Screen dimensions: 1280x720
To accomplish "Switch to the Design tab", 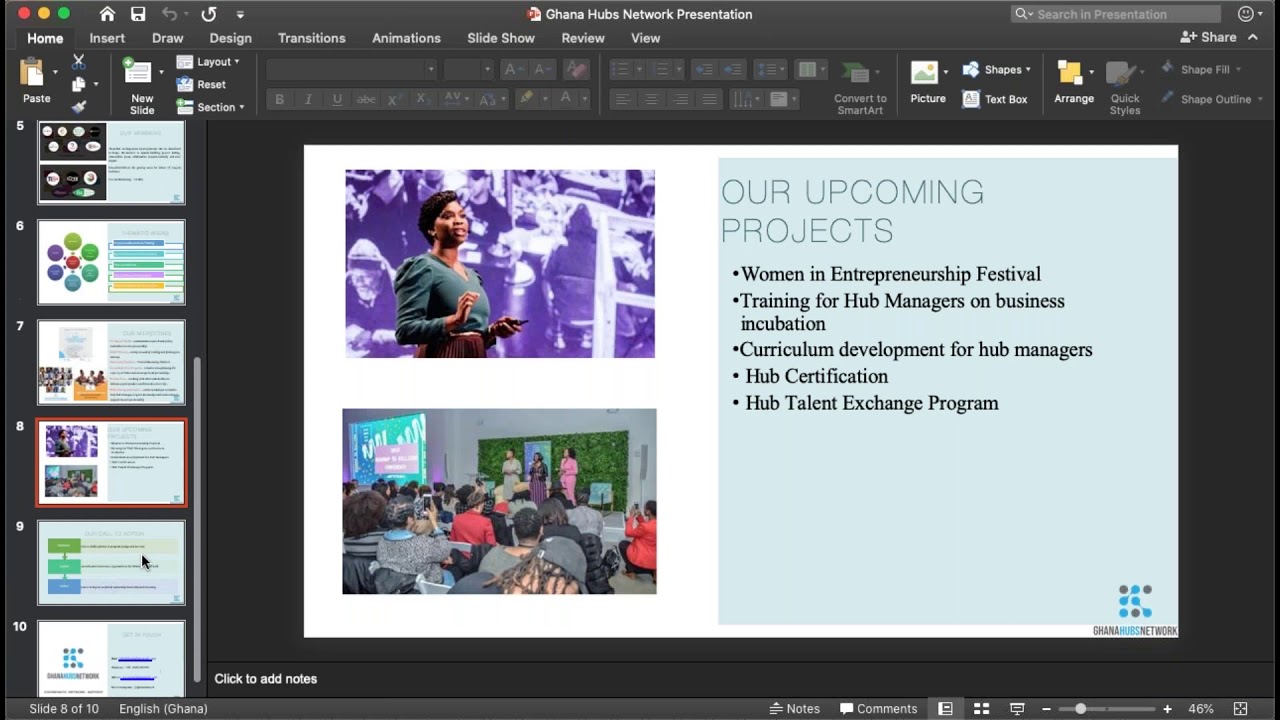I will [230, 38].
